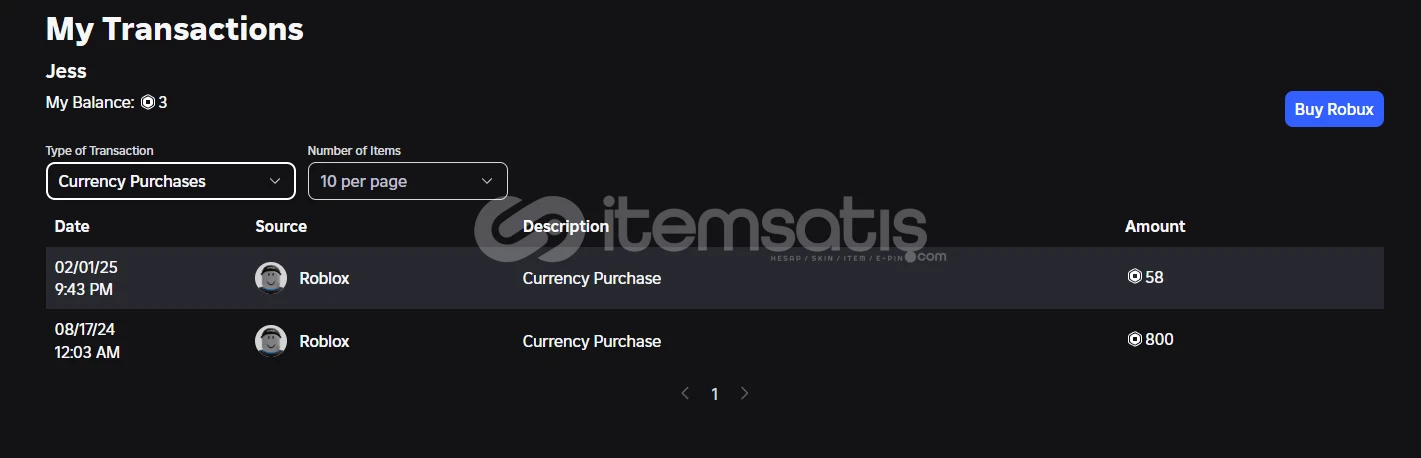The height and width of the screenshot is (458, 1421).
Task: Go to the next page arrow
Action: point(744,394)
